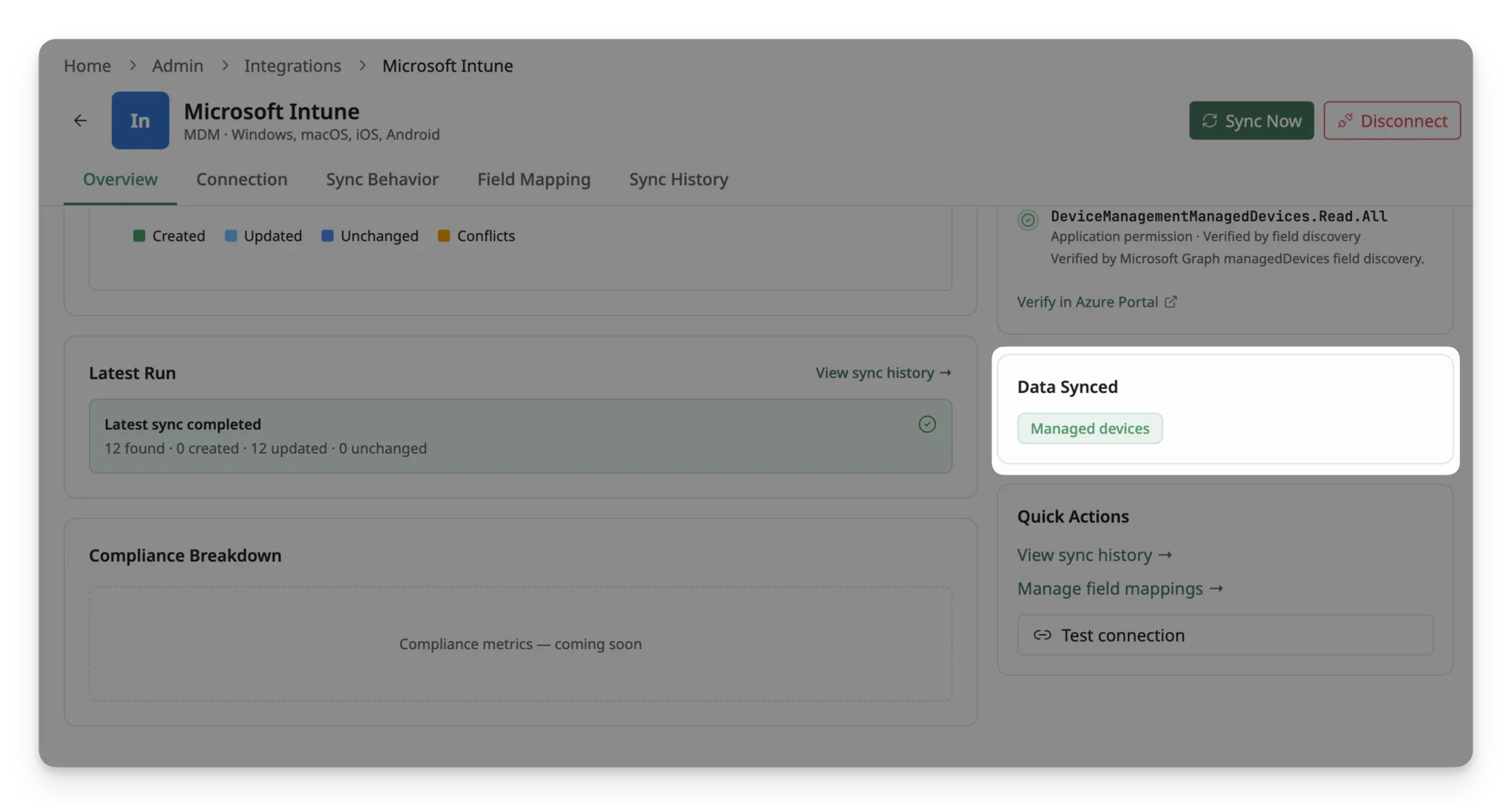Select the Latest sync completed status card

pos(521,436)
